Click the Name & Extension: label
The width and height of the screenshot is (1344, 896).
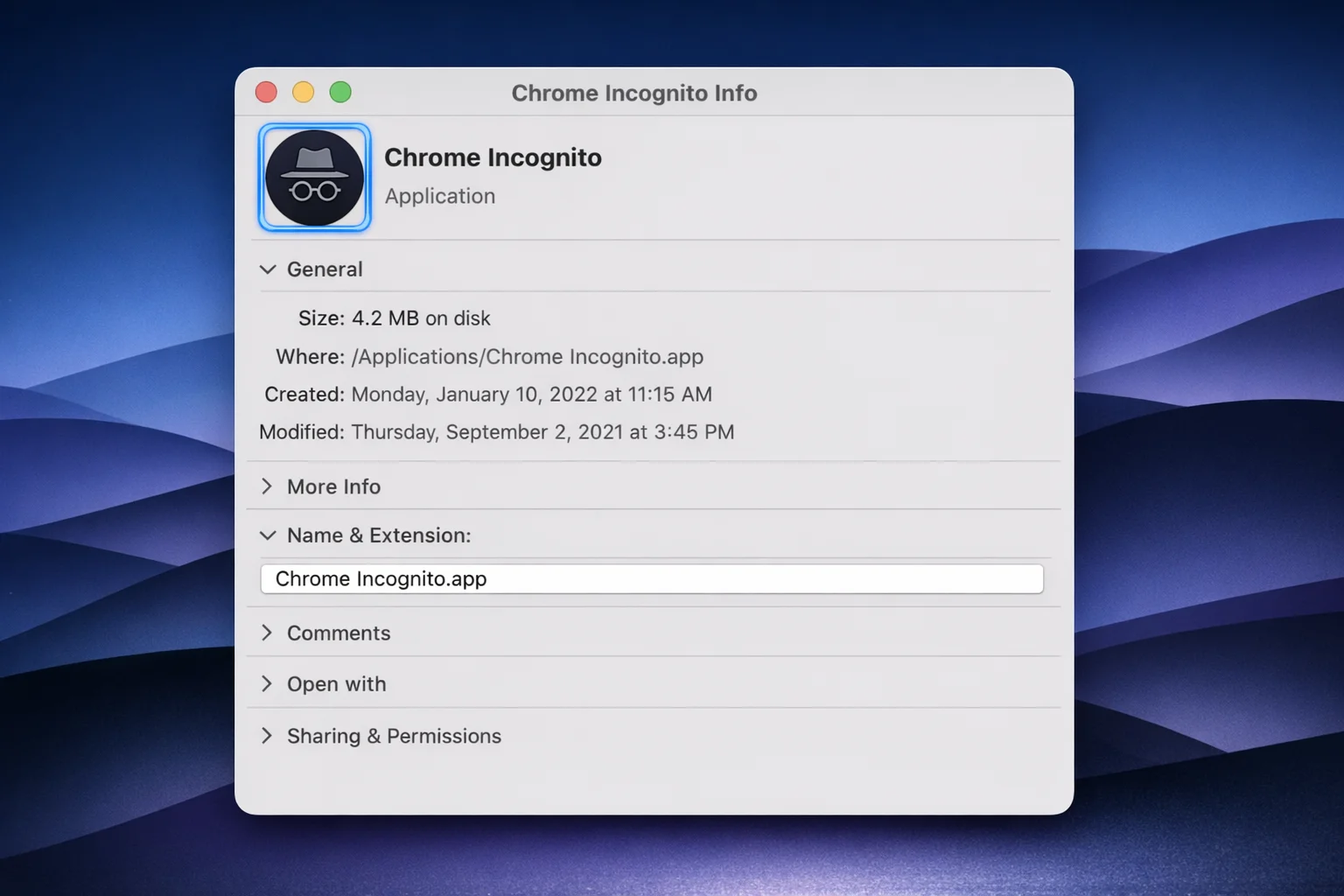(379, 535)
